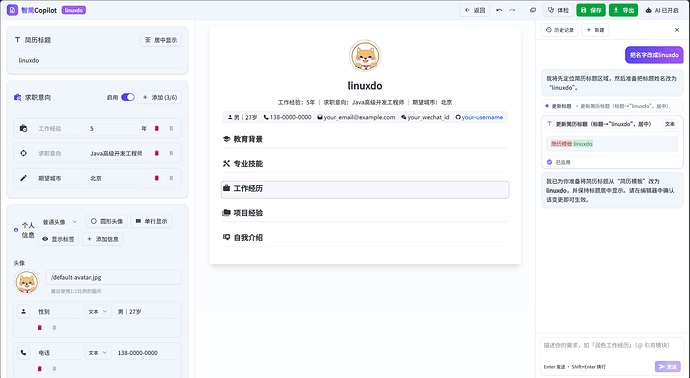The width and height of the screenshot is (690, 378).
Task: Delete the 工作经验 row with trash icon
Action: tap(157, 128)
